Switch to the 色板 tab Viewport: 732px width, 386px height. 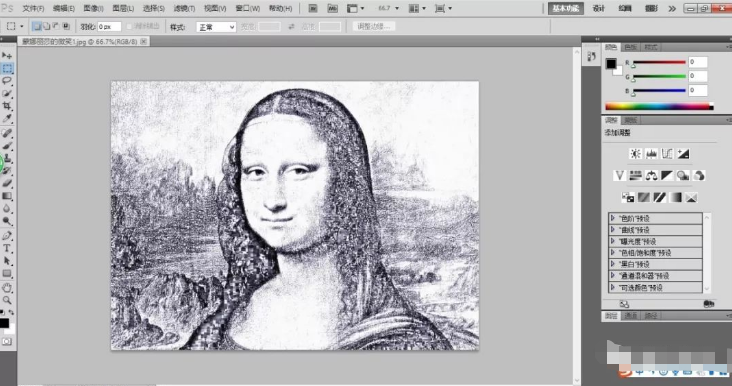click(x=630, y=47)
